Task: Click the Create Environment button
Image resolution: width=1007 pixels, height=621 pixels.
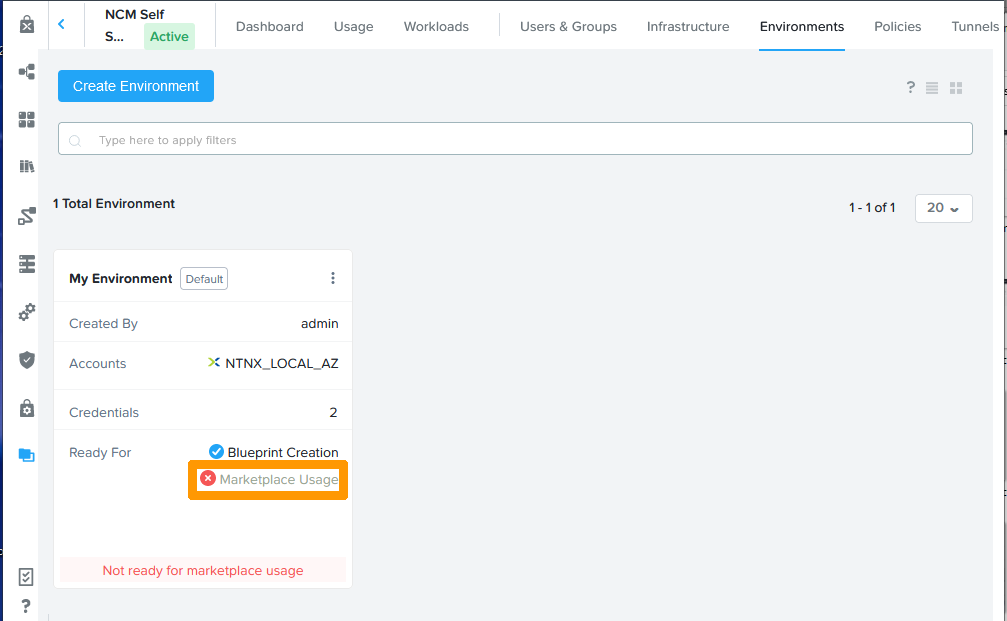Action: coord(135,86)
